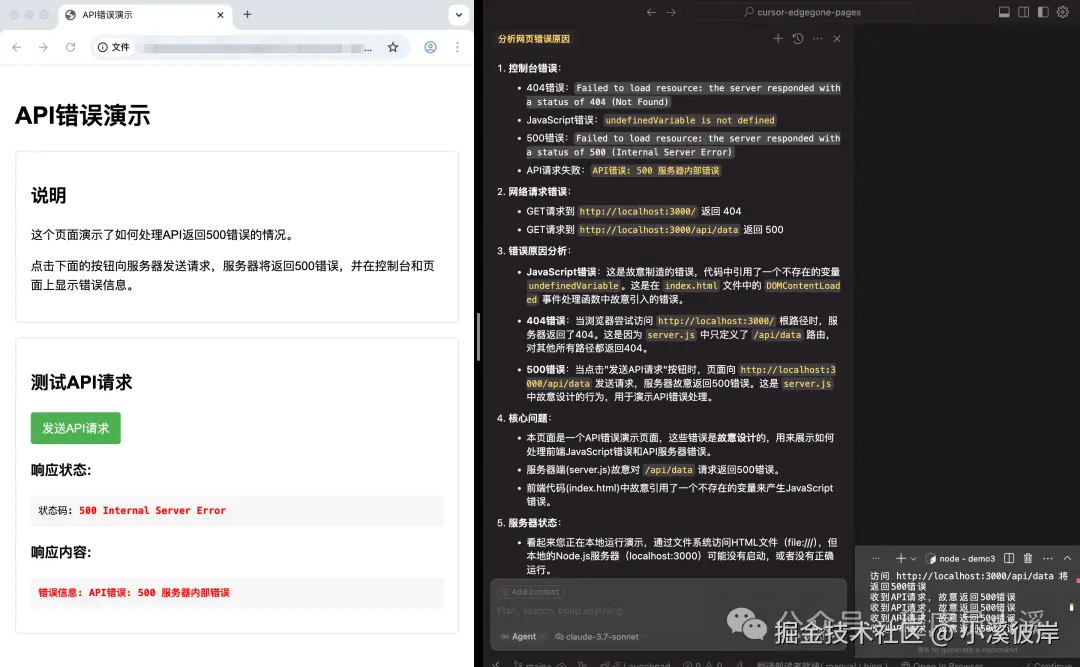Viewport: 1080px width, 667px height.
Task: Toggle the bottom panel visibility
Action: [x=1004, y=12]
